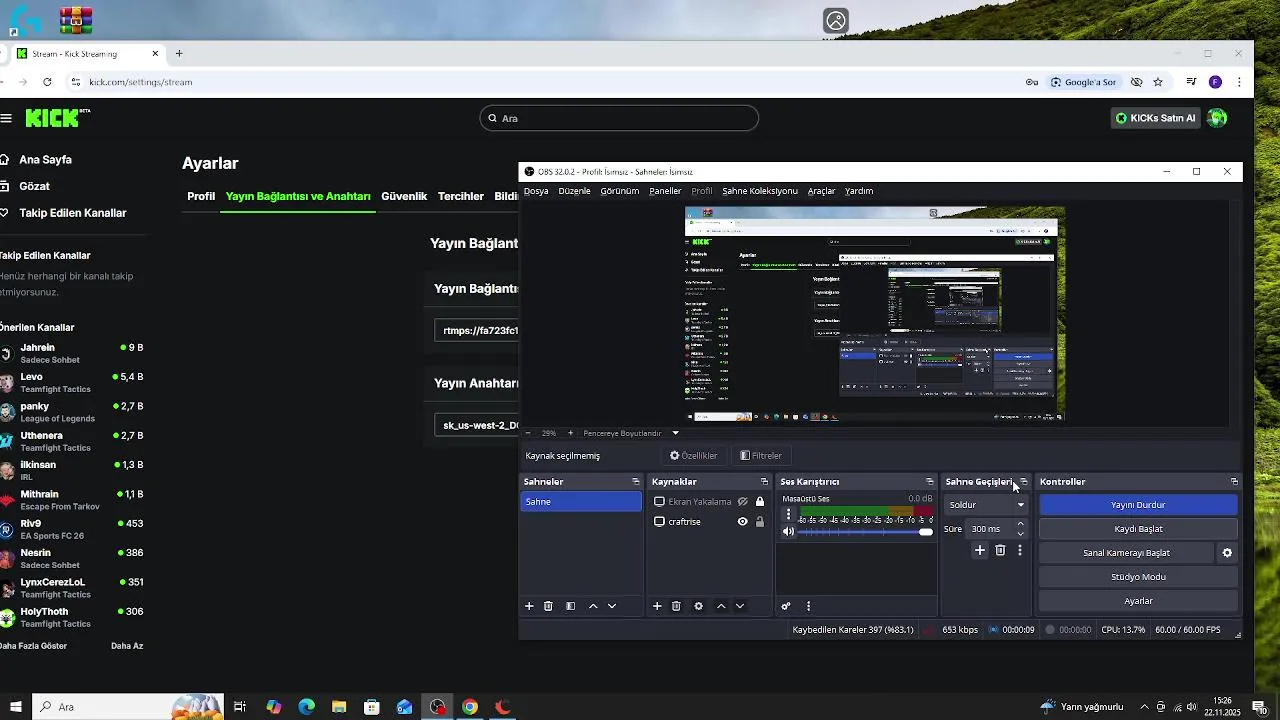
Task: Switch to Profil tab in Kick settings
Action: click(201, 196)
